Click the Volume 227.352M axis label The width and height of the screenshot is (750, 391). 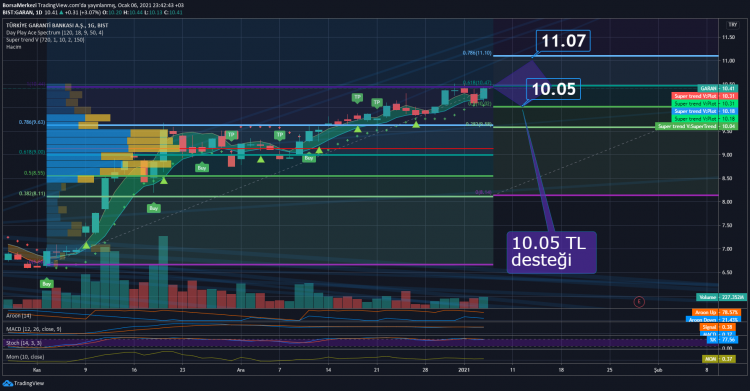(x=721, y=297)
